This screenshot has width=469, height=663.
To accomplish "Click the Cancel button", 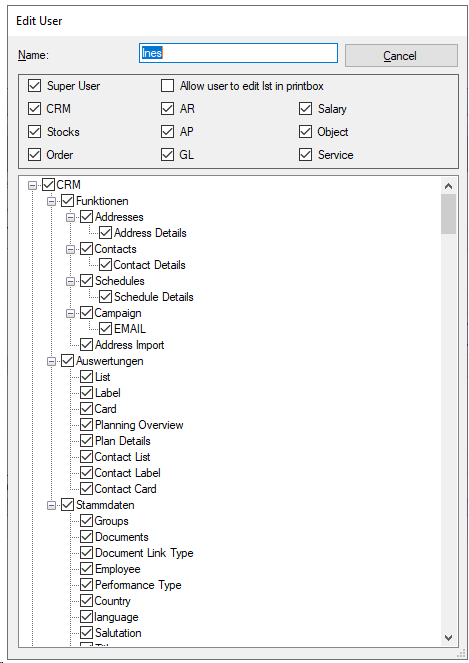I will pyautogui.click(x=401, y=55).
